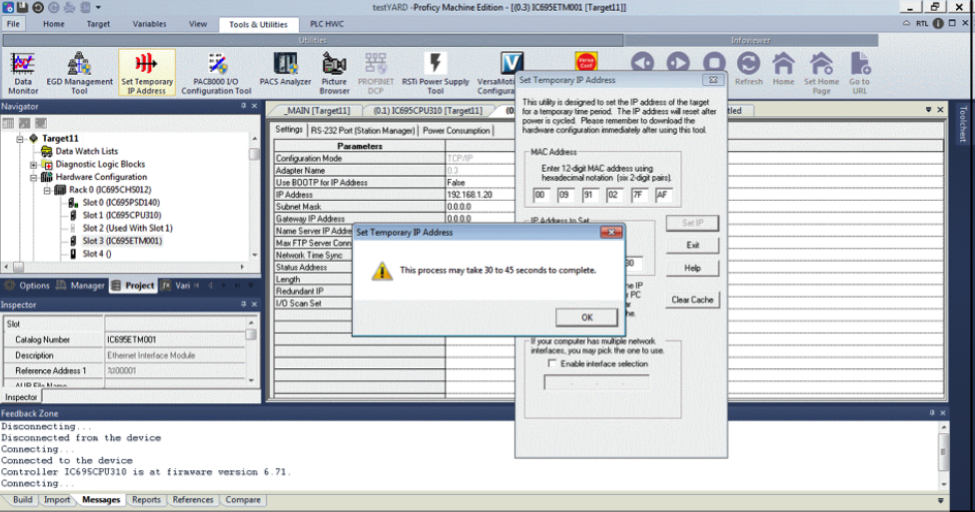Collapse the Target11 tree node

pos(20,139)
